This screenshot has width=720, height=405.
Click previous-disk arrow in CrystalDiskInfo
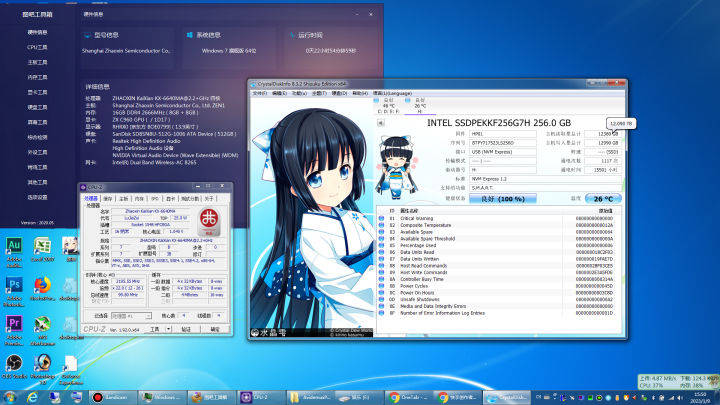click(380, 123)
